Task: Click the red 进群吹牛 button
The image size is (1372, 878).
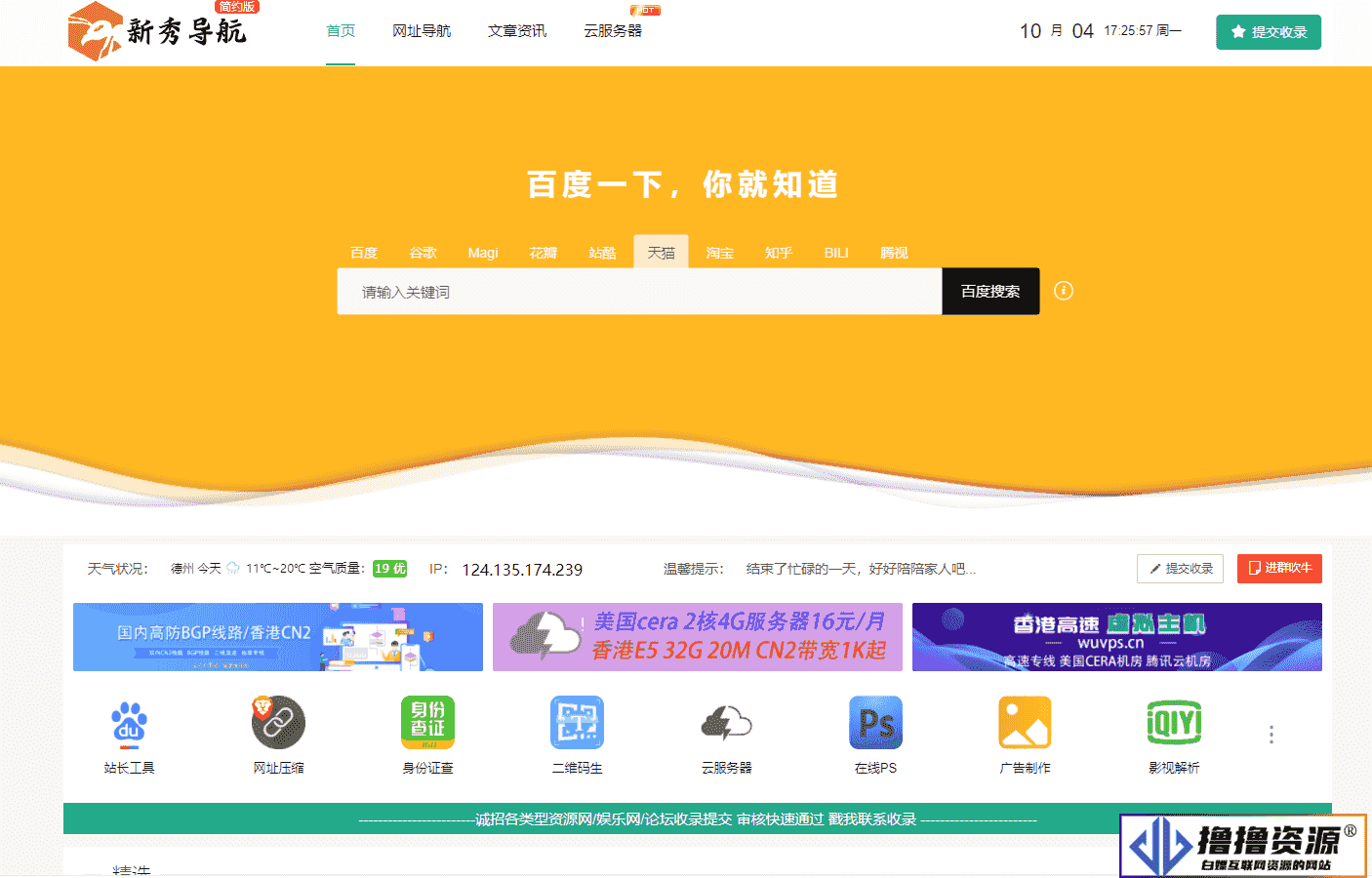Action: pos(1279,569)
